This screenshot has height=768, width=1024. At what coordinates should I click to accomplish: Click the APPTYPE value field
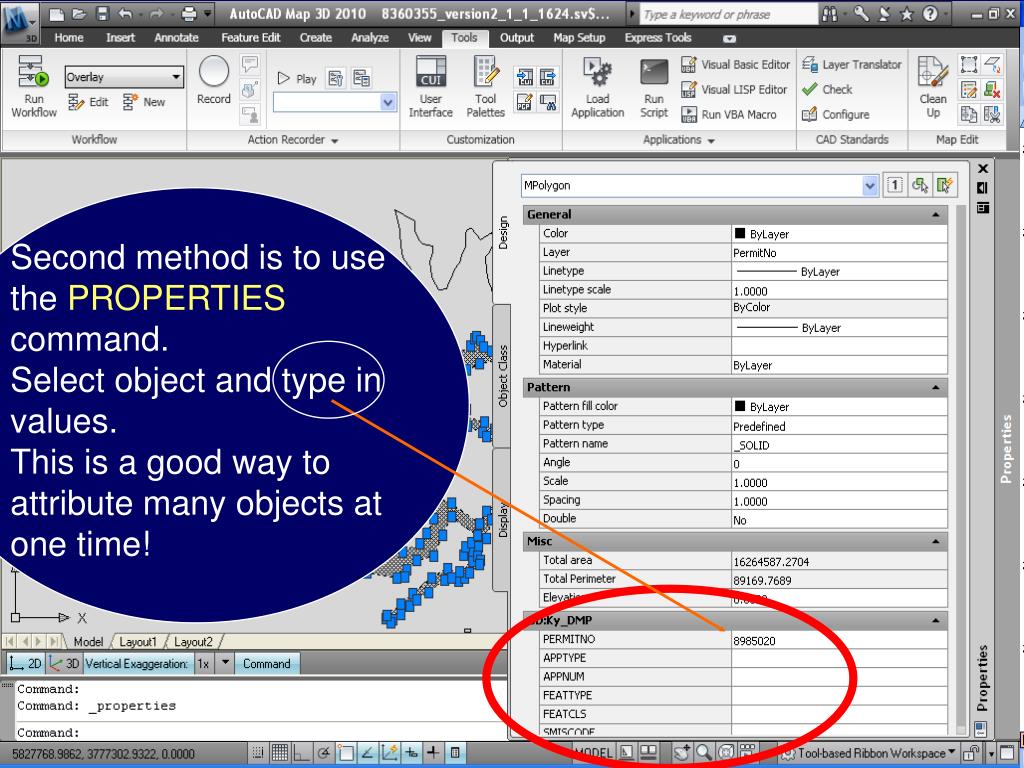[x=839, y=659]
